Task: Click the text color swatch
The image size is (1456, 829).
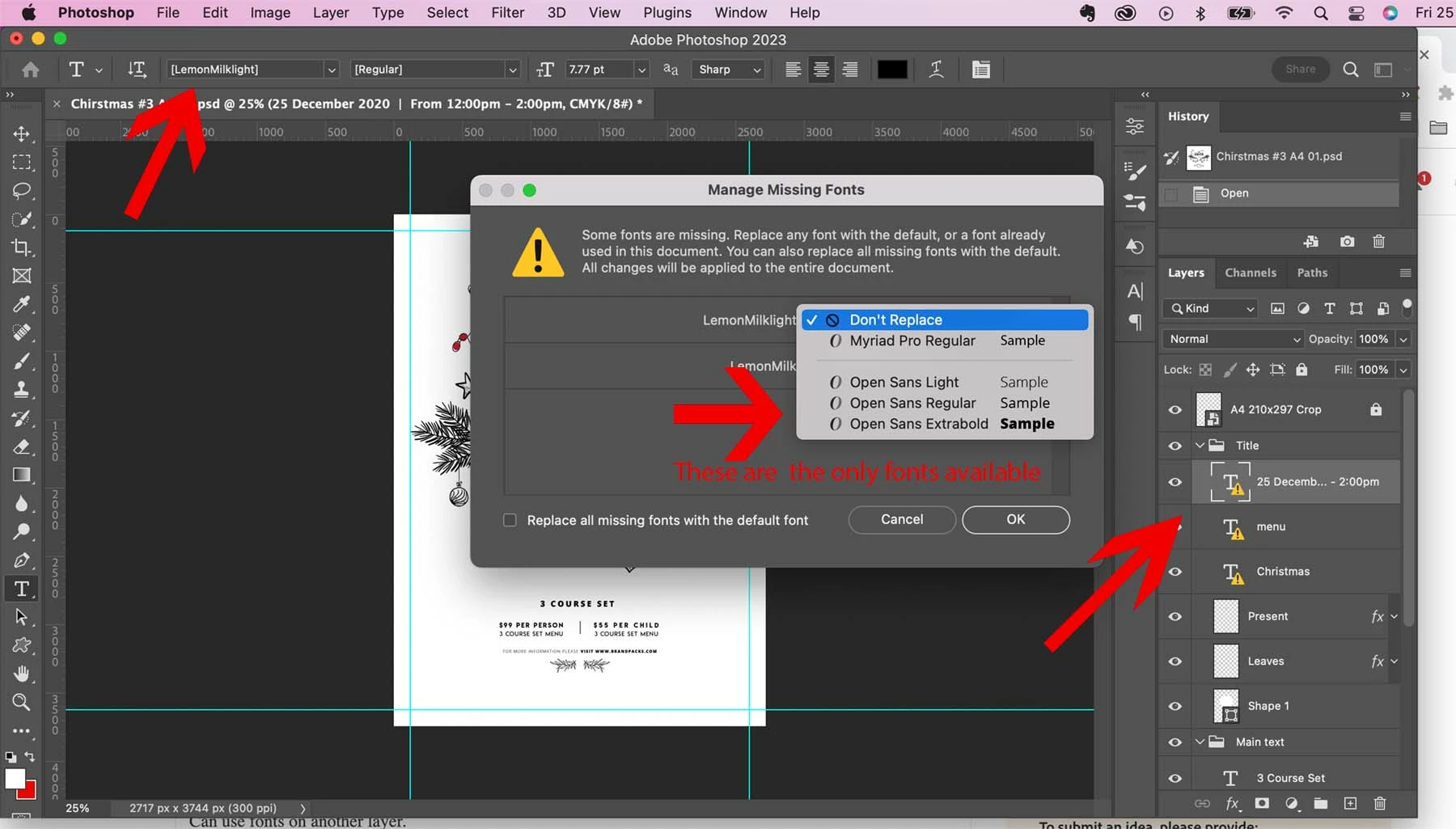Action: [892, 70]
